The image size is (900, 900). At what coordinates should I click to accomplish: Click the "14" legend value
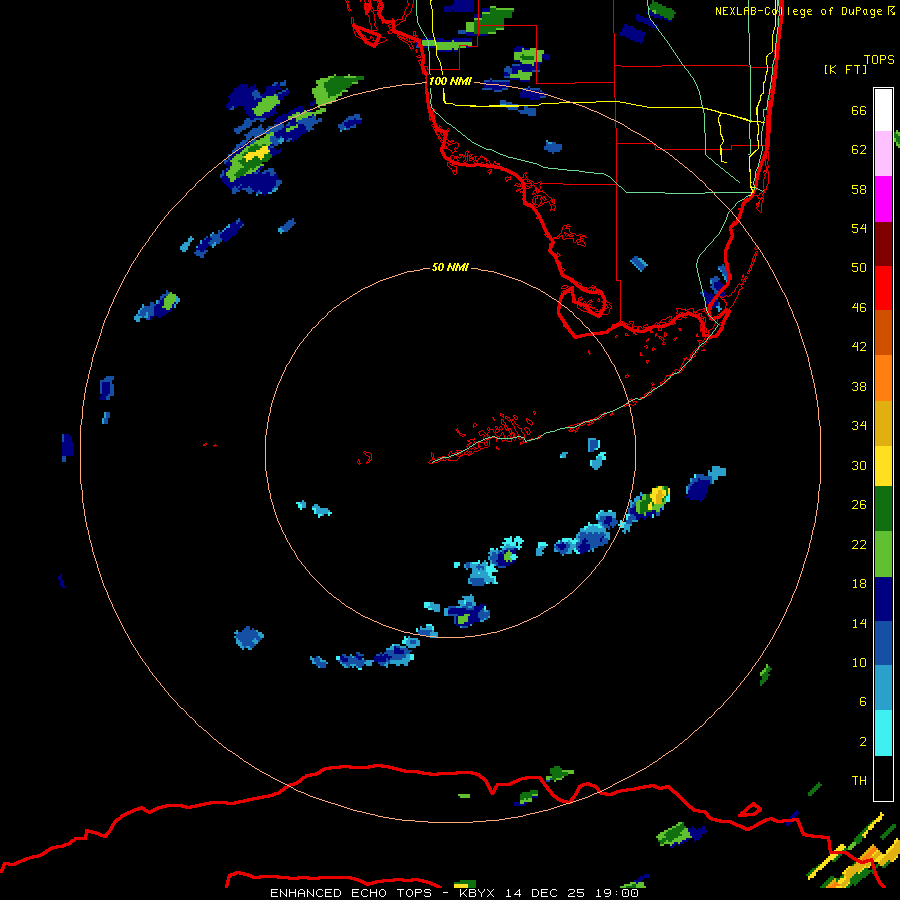pos(859,623)
